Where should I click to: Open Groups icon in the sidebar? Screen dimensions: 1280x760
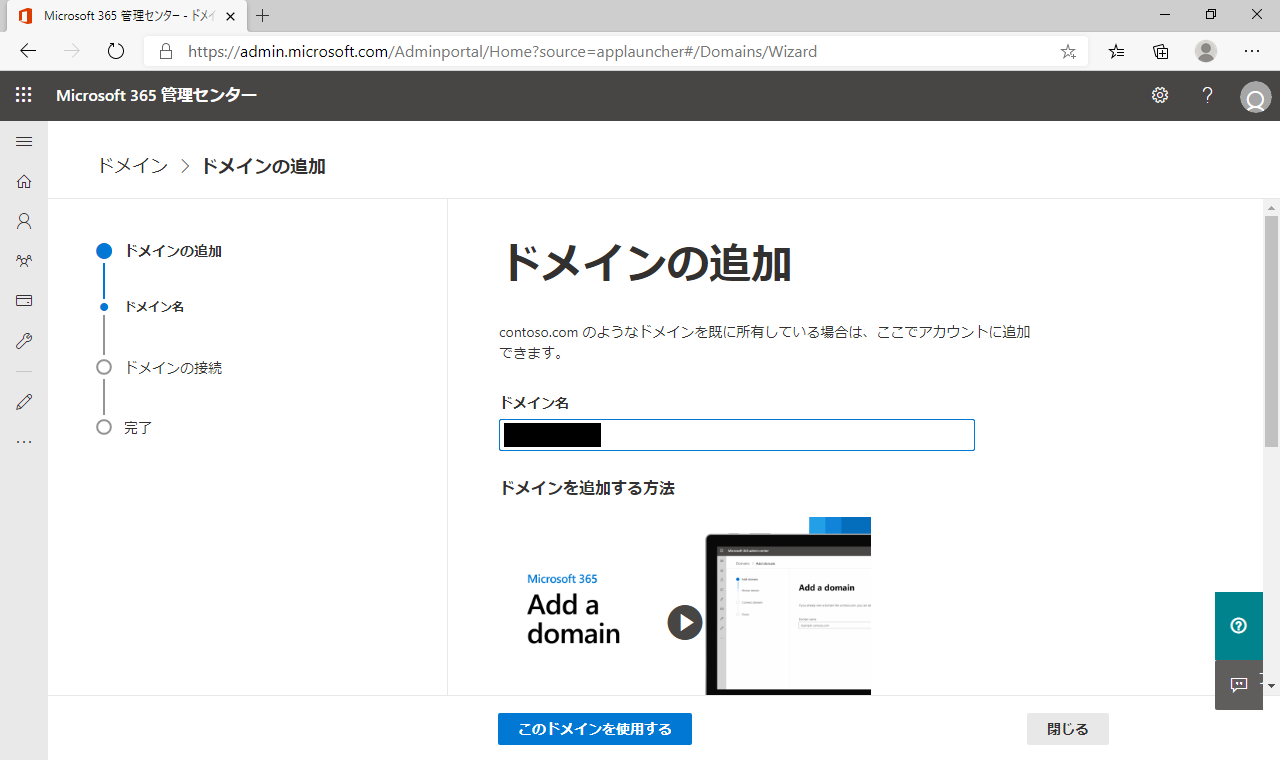[24, 261]
